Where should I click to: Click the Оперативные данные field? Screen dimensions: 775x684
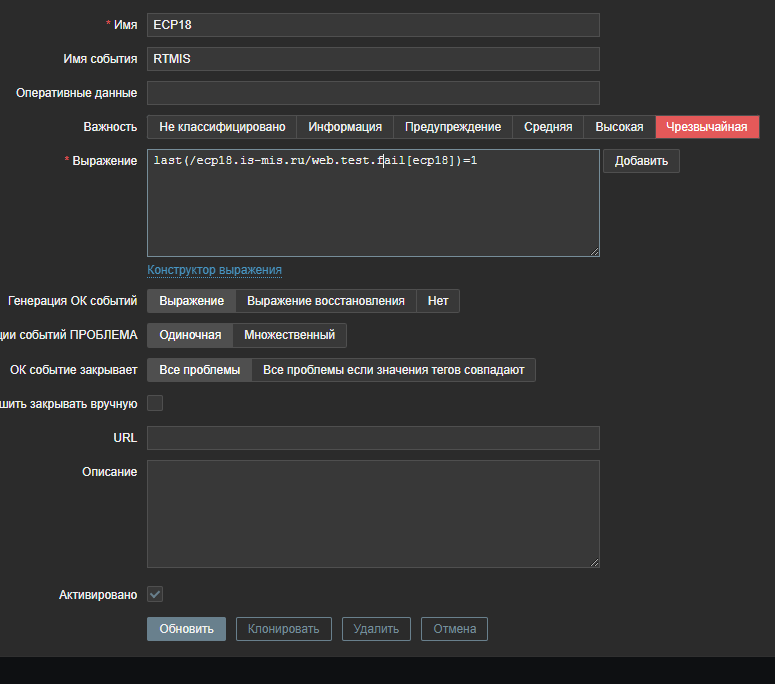tap(373, 93)
